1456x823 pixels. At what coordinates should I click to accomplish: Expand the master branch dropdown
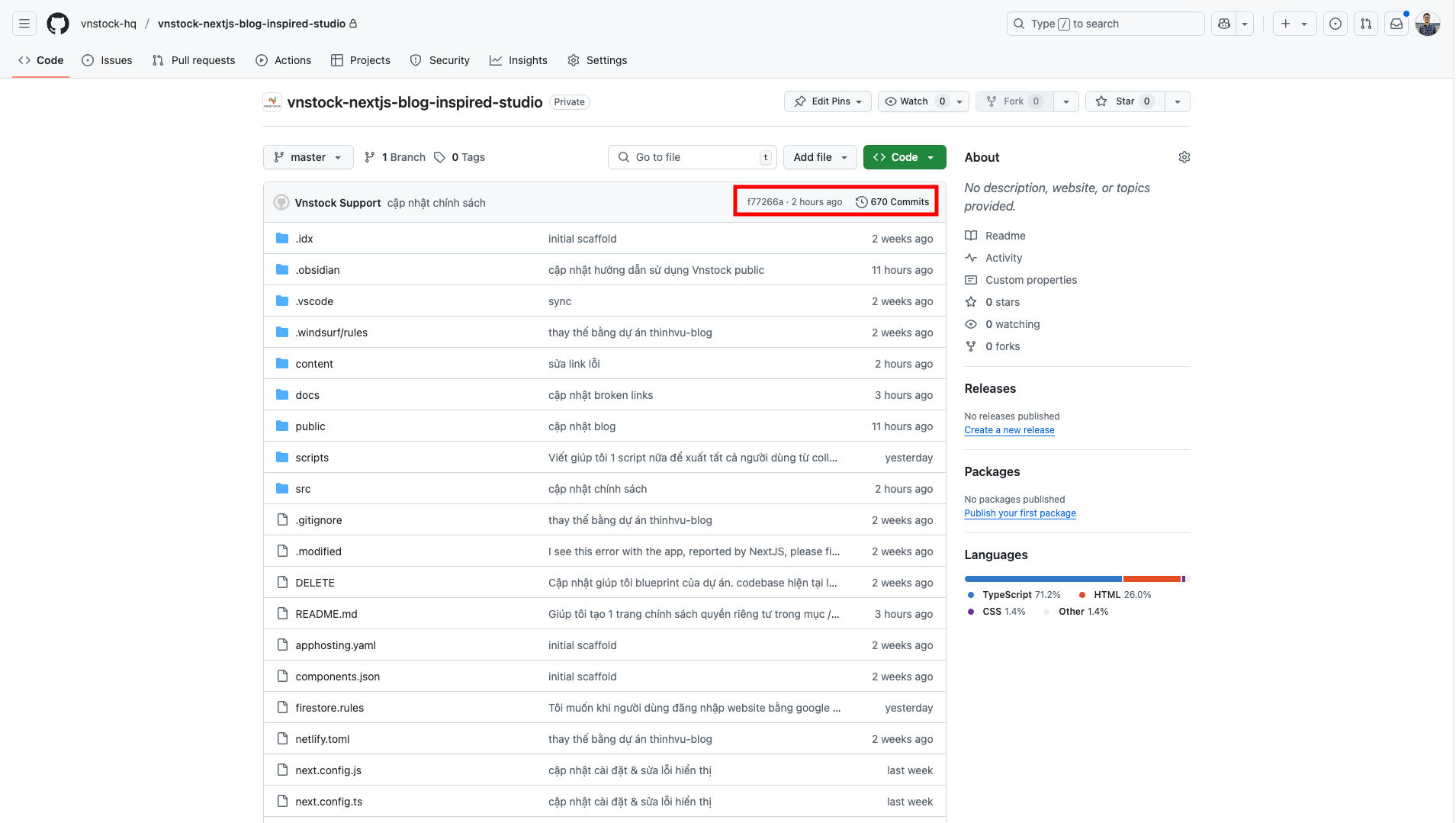pyautogui.click(x=308, y=157)
